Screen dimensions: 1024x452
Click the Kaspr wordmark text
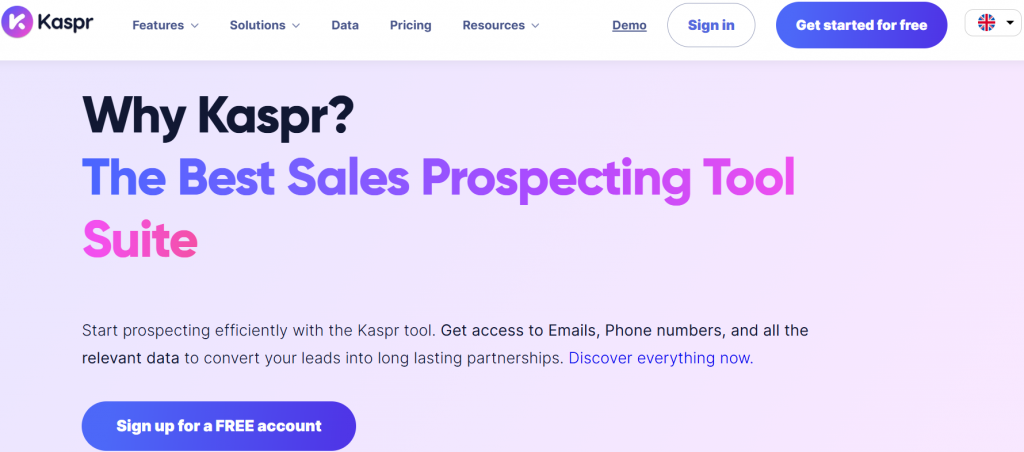tap(67, 25)
